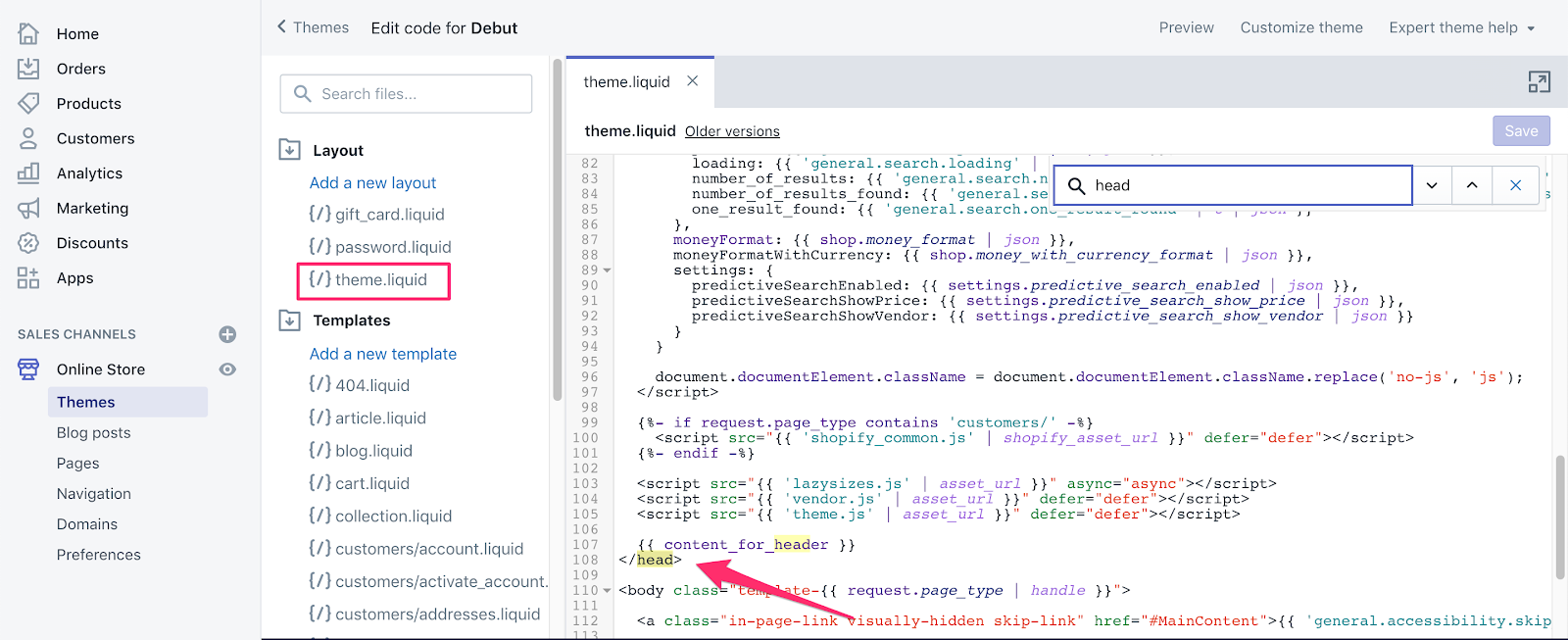This screenshot has height=640, width=1568.
Task: Click the Templates folder icon
Action: [x=289, y=320]
